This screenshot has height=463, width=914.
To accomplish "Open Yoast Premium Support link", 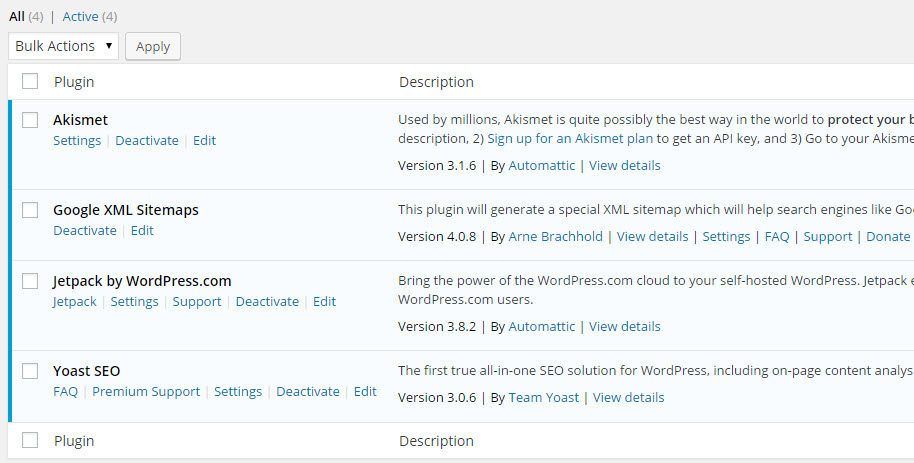I will click(146, 392).
